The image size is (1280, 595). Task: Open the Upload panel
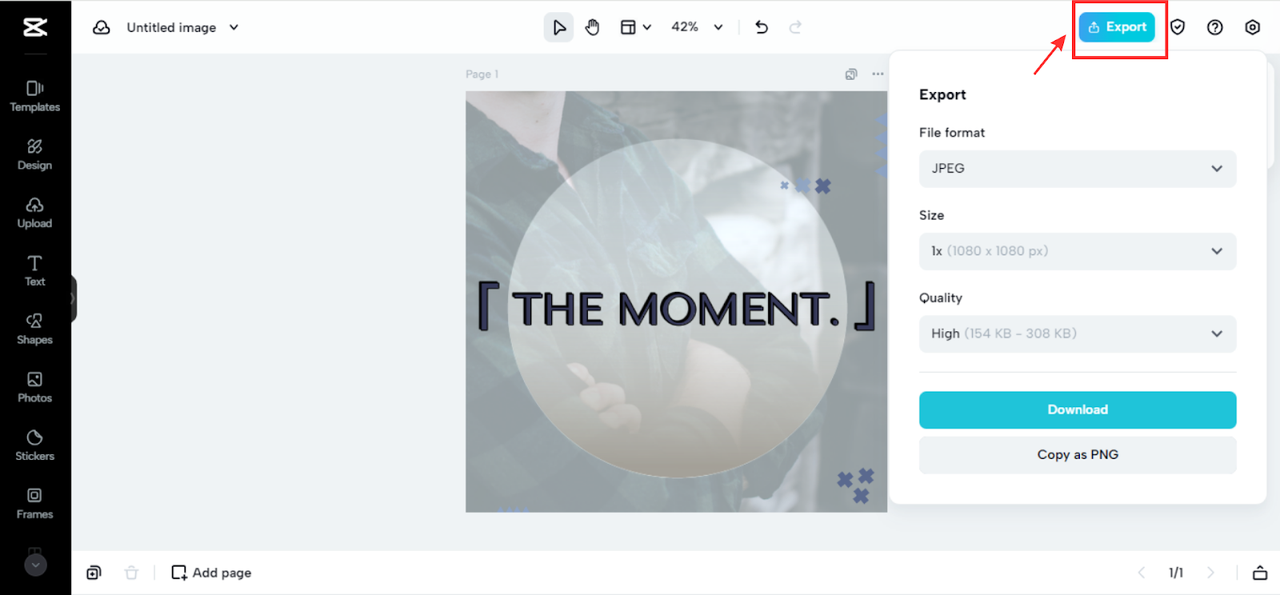(35, 212)
